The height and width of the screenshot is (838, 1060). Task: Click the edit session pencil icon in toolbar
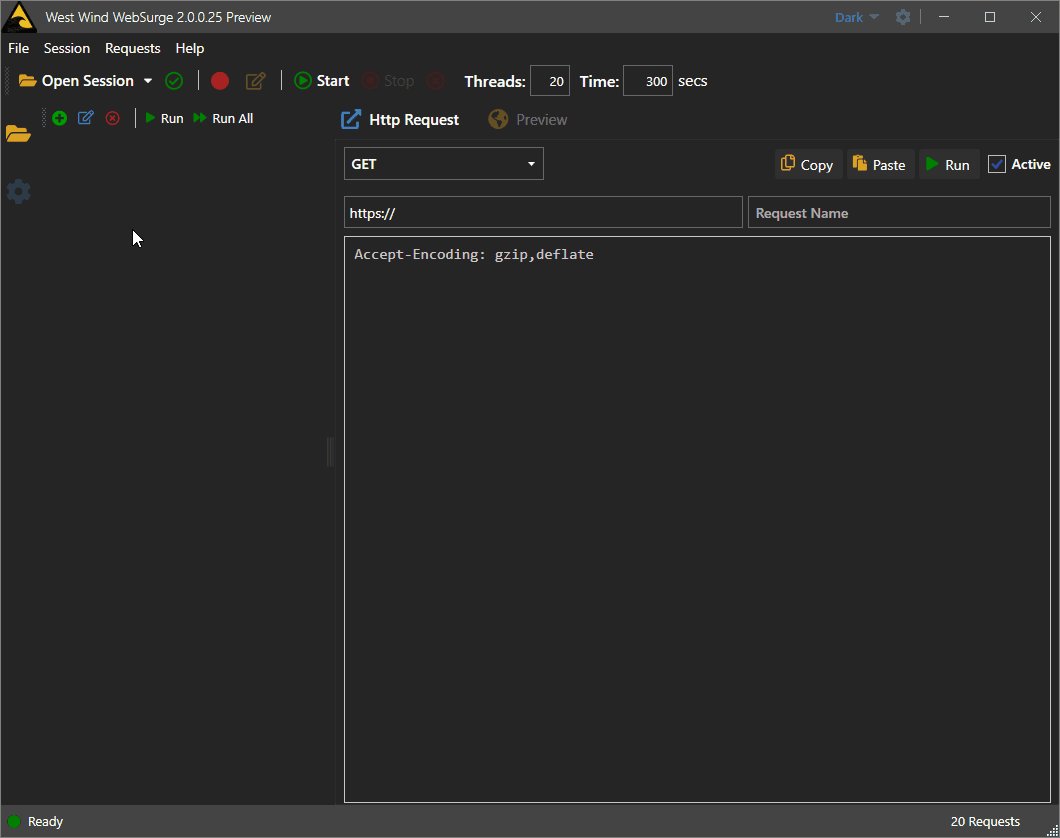pyautogui.click(x=256, y=81)
